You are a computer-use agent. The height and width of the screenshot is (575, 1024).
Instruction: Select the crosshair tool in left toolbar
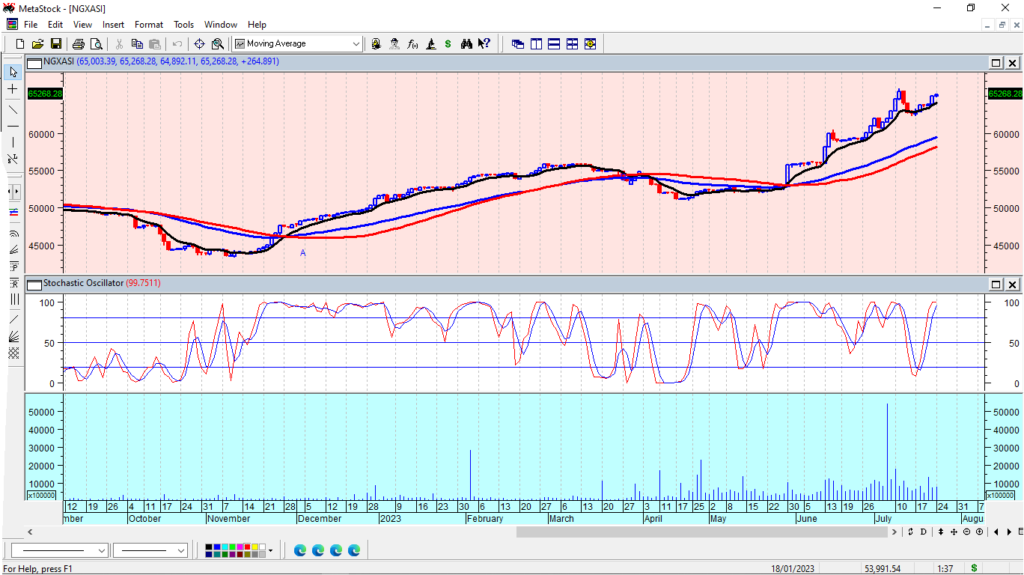click(x=13, y=90)
